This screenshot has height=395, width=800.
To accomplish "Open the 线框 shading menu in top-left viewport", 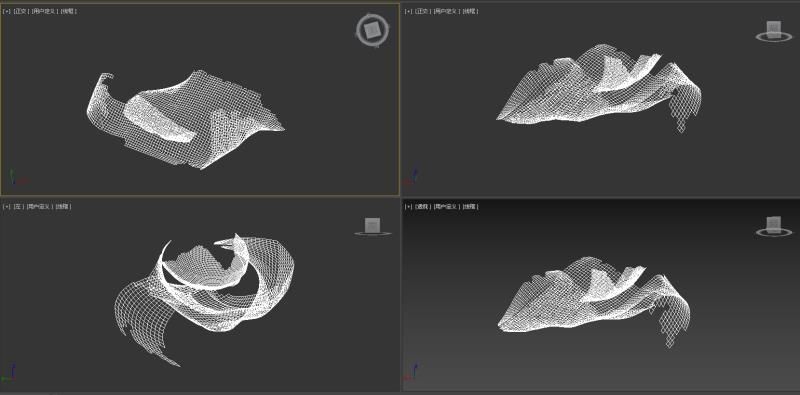I will click(x=68, y=11).
